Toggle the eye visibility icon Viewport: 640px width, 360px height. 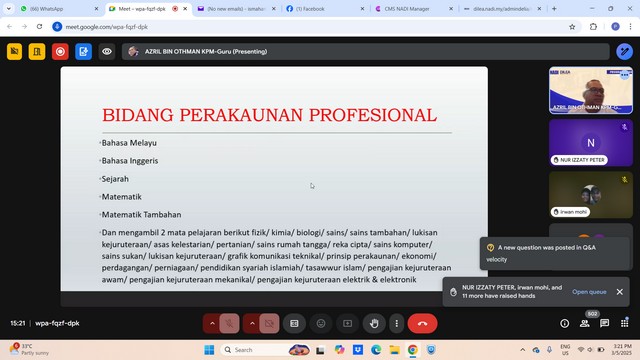pos(107,52)
